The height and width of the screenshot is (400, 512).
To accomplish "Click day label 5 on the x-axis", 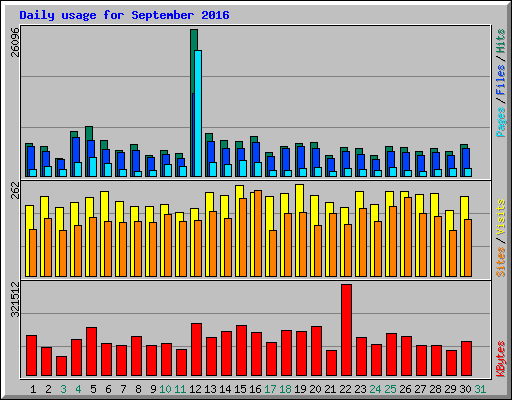I will point(93,389).
